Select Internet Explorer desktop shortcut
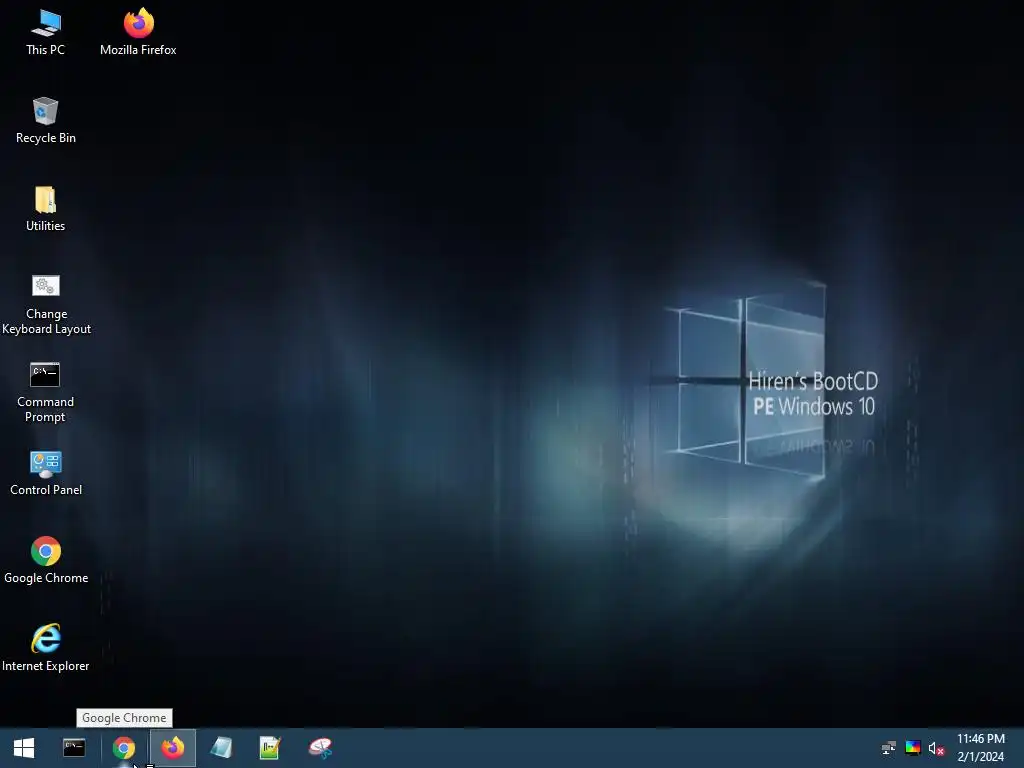Image resolution: width=1024 pixels, height=768 pixels. click(45, 648)
